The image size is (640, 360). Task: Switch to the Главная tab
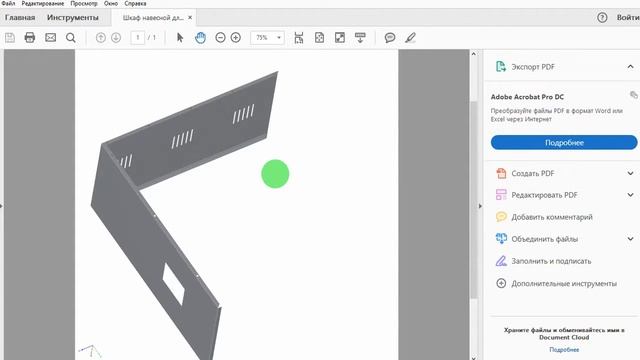point(20,18)
